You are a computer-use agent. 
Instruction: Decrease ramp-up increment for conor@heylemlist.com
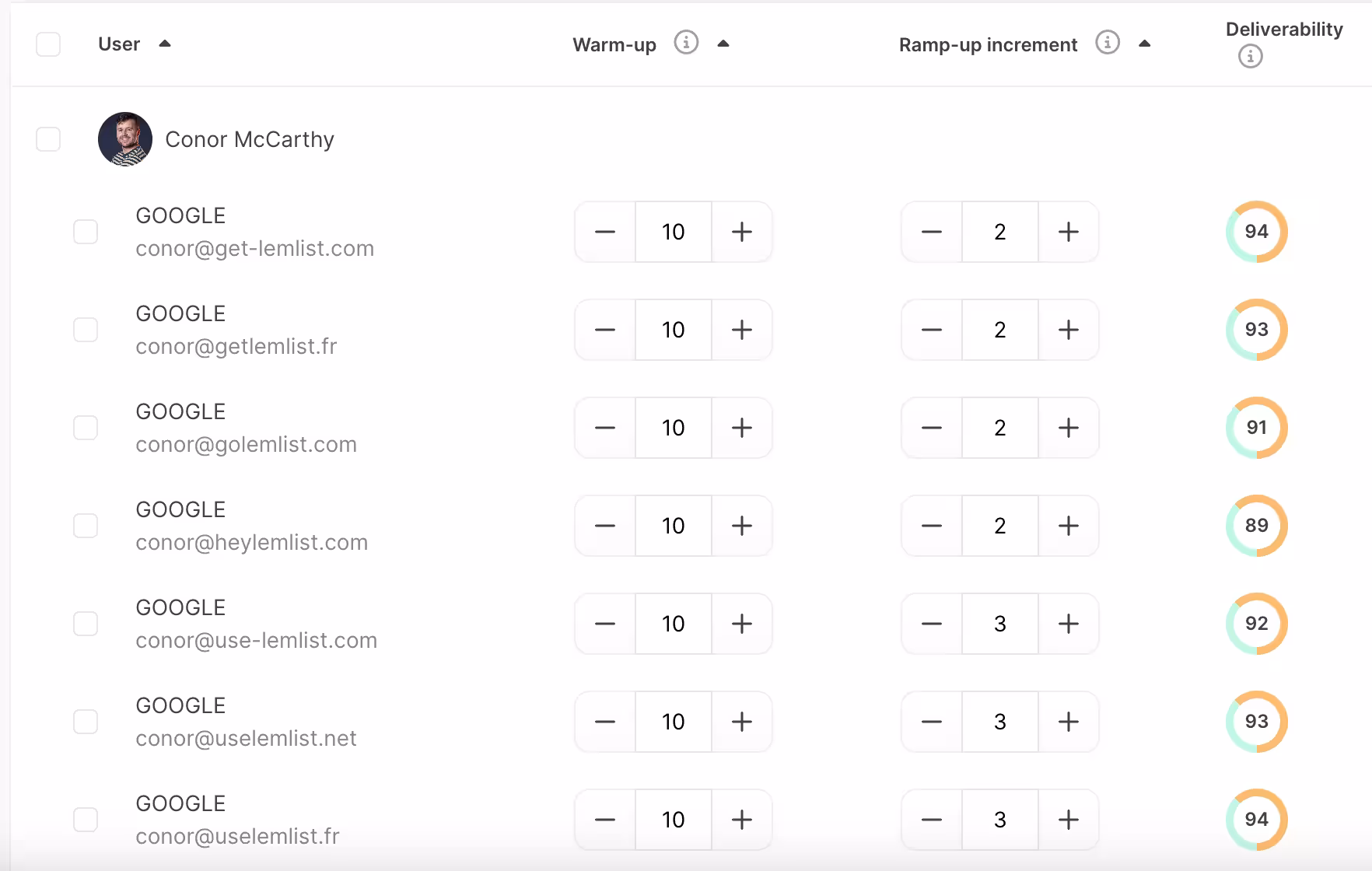(x=932, y=526)
